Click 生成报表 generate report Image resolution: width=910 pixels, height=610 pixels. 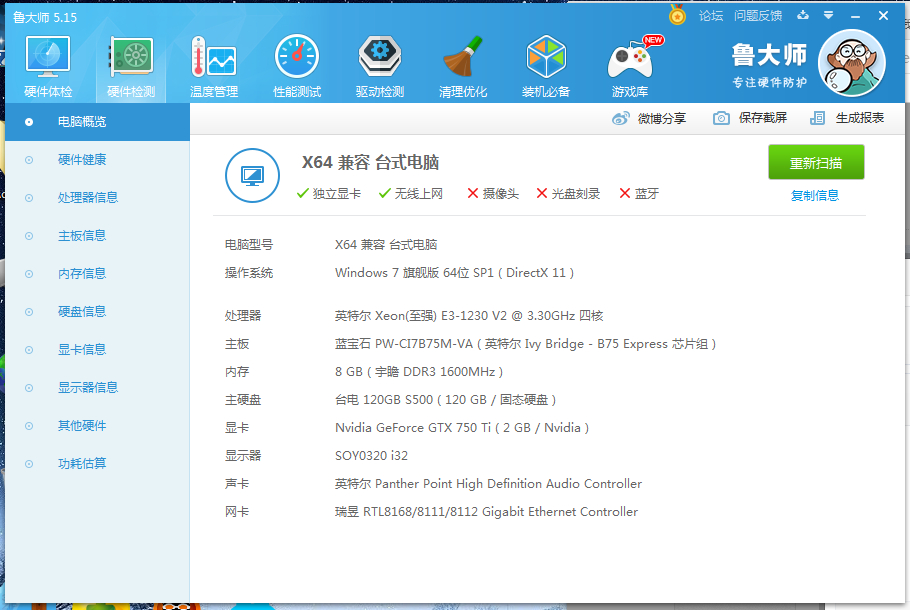[x=847, y=118]
